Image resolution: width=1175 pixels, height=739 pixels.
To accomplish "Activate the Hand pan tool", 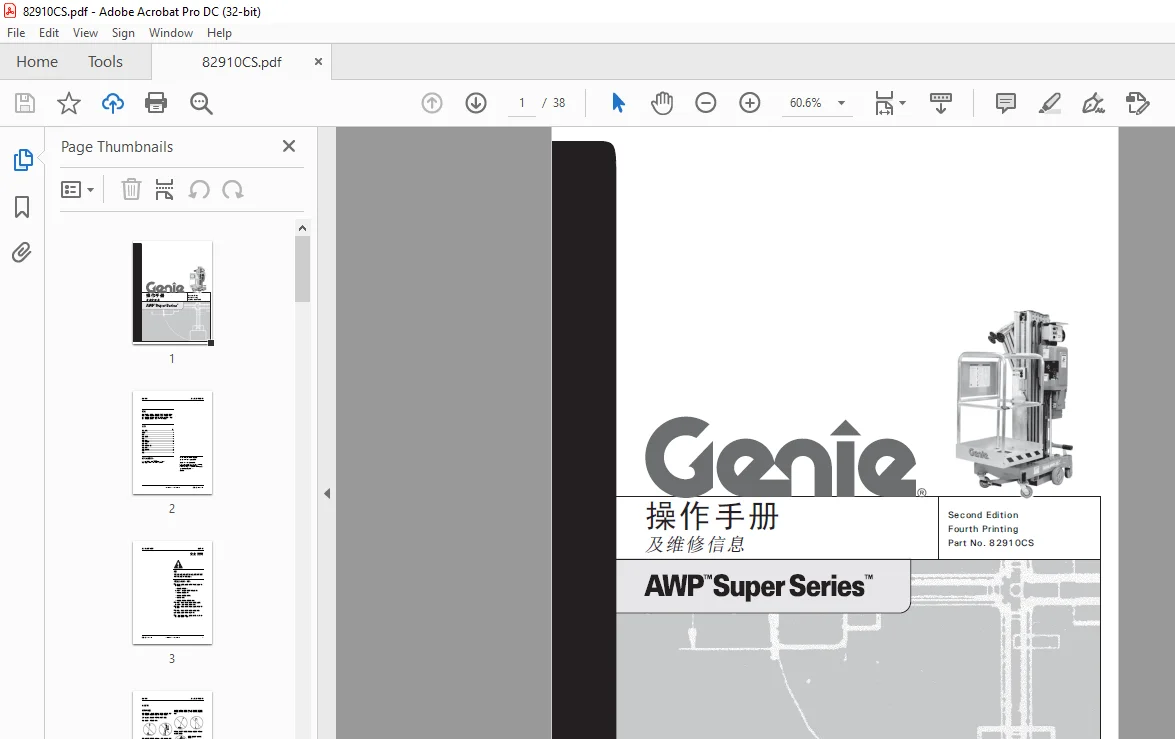I will 662,103.
